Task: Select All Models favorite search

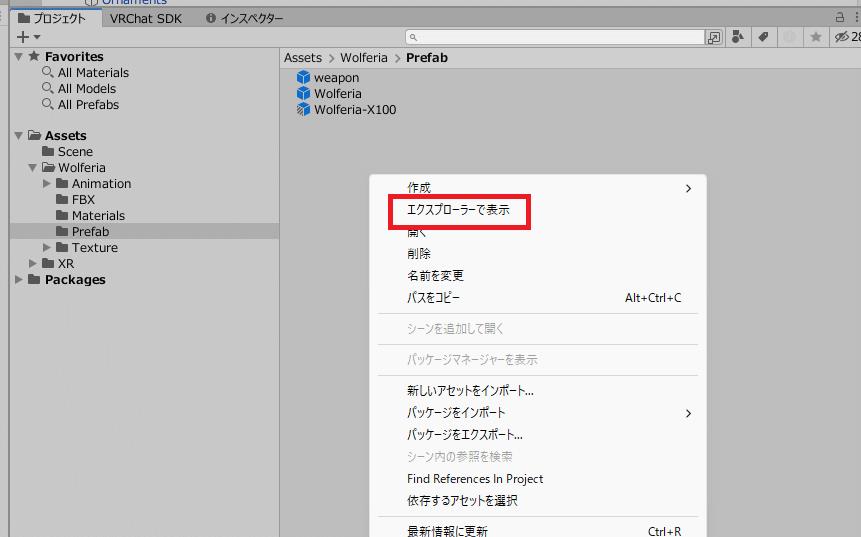Action: [x=87, y=88]
